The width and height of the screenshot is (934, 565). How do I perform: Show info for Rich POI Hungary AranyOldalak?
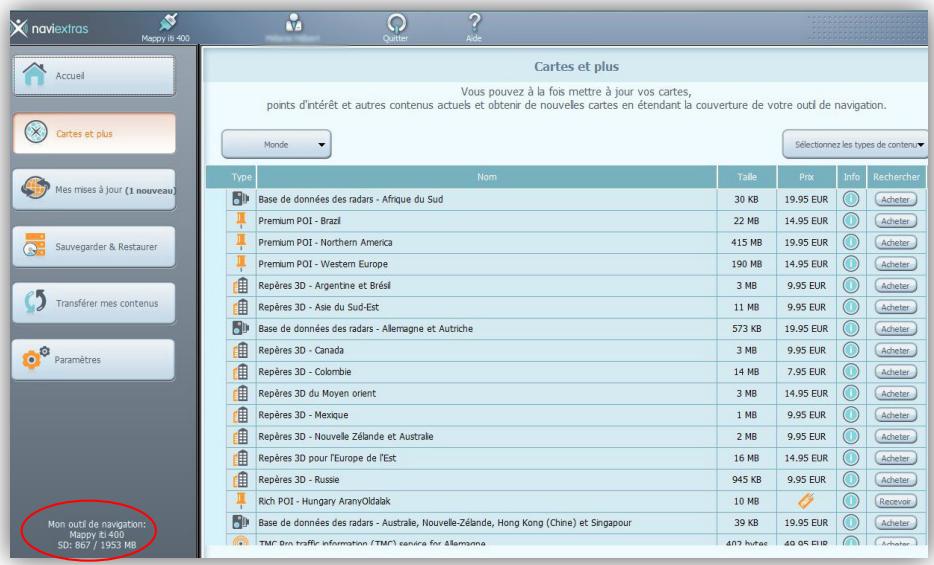click(x=851, y=501)
